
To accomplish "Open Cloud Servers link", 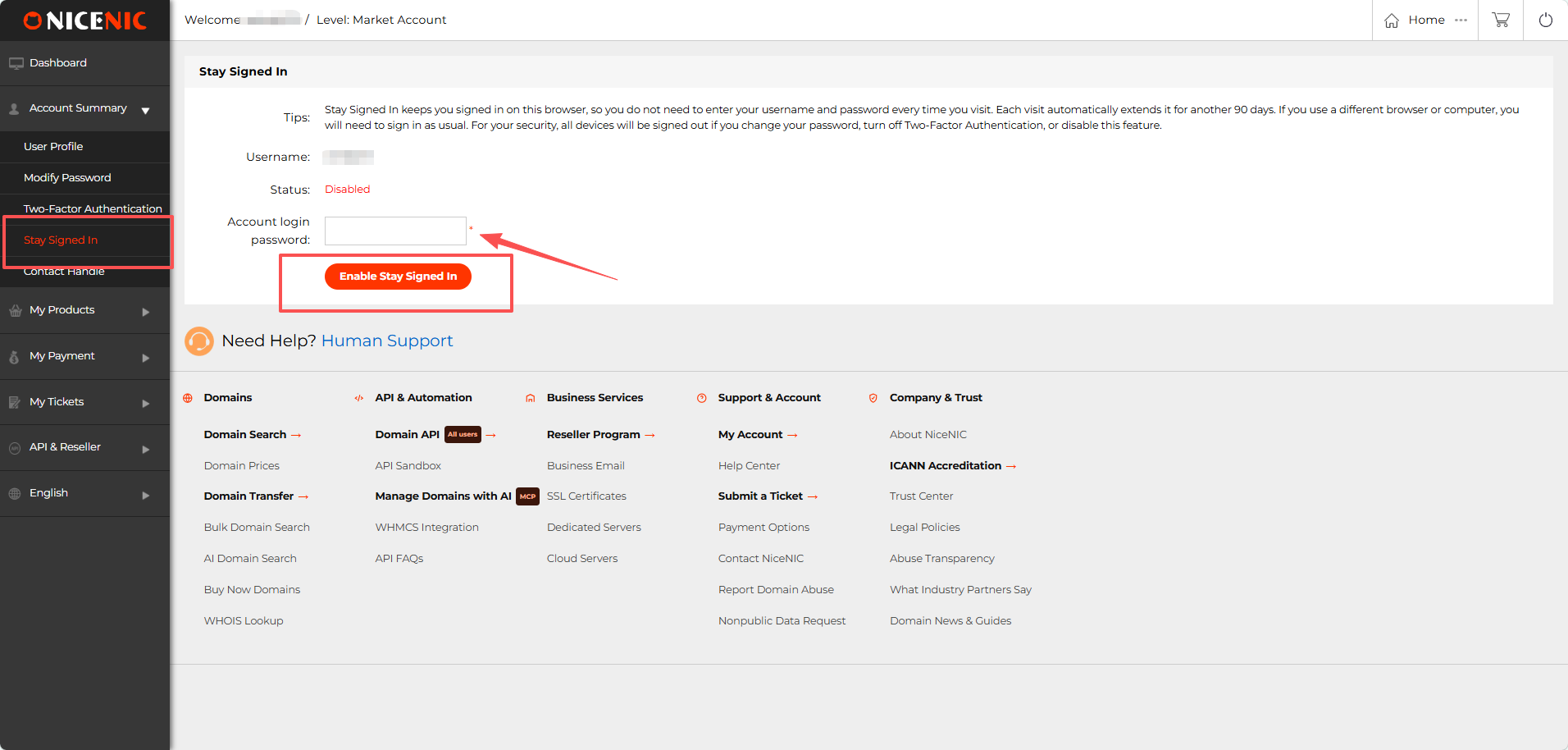I will 582,559.
